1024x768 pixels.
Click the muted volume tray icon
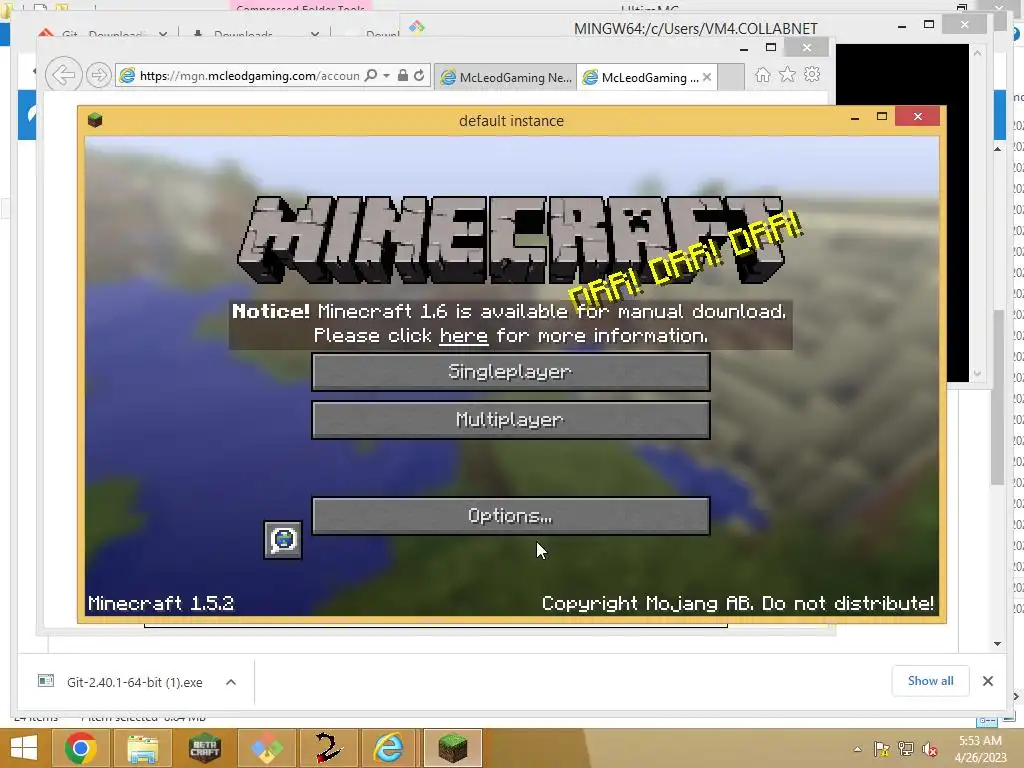[x=930, y=749]
